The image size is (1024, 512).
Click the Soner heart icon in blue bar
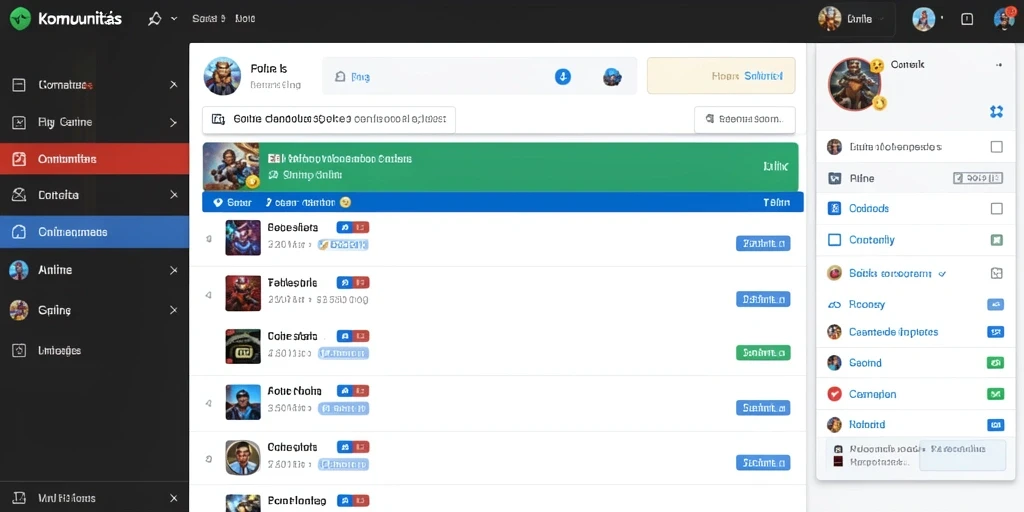[x=218, y=202]
